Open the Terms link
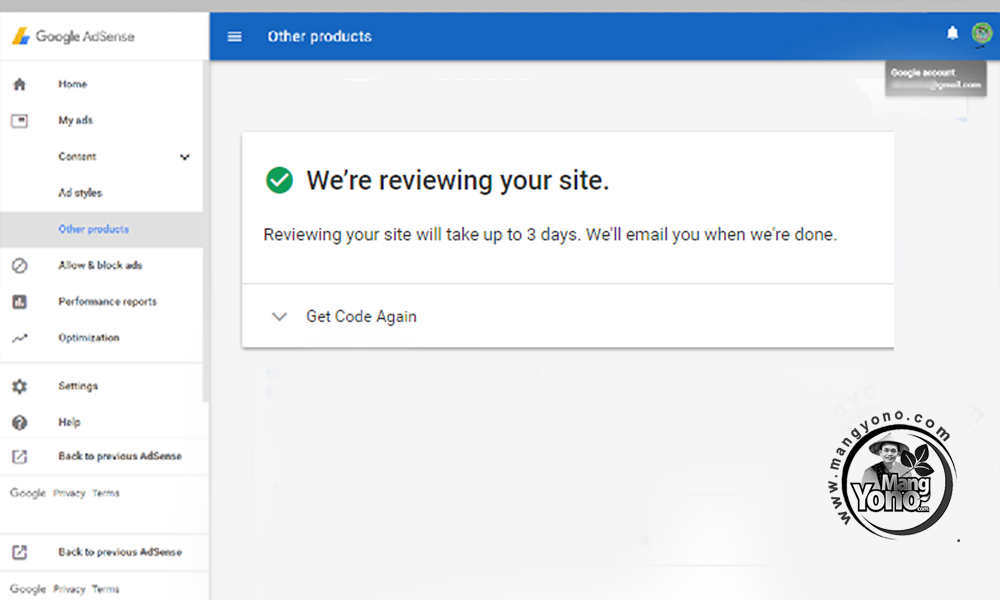The image size is (1000, 600). point(105,493)
